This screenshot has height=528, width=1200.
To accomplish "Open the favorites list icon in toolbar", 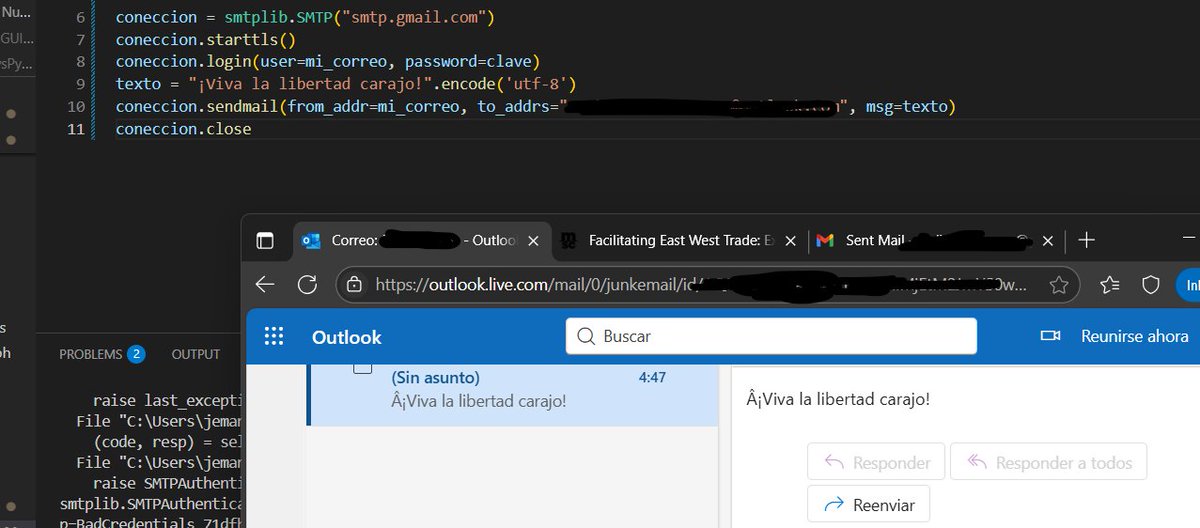I will [1109, 285].
